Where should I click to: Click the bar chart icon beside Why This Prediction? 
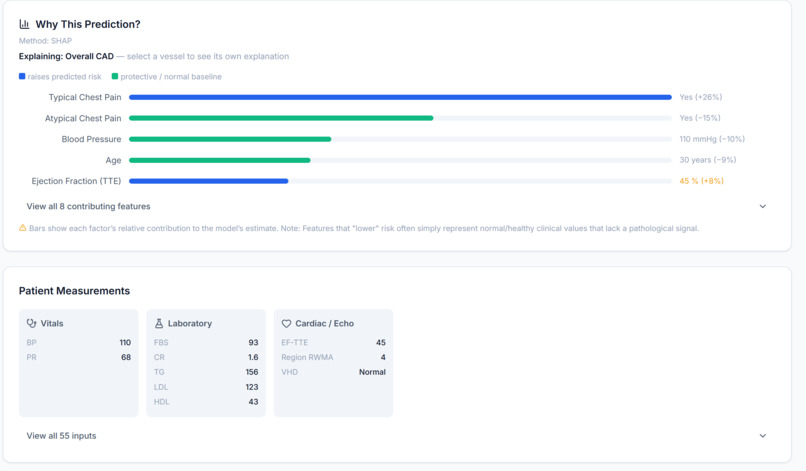[24, 24]
